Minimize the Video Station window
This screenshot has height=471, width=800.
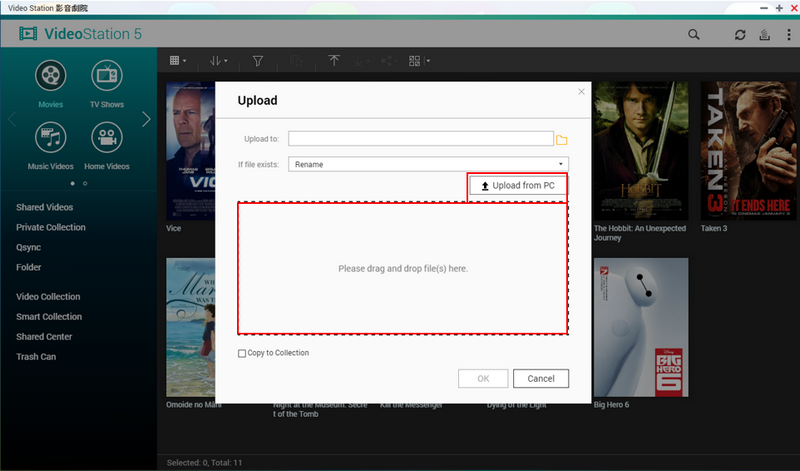point(764,8)
